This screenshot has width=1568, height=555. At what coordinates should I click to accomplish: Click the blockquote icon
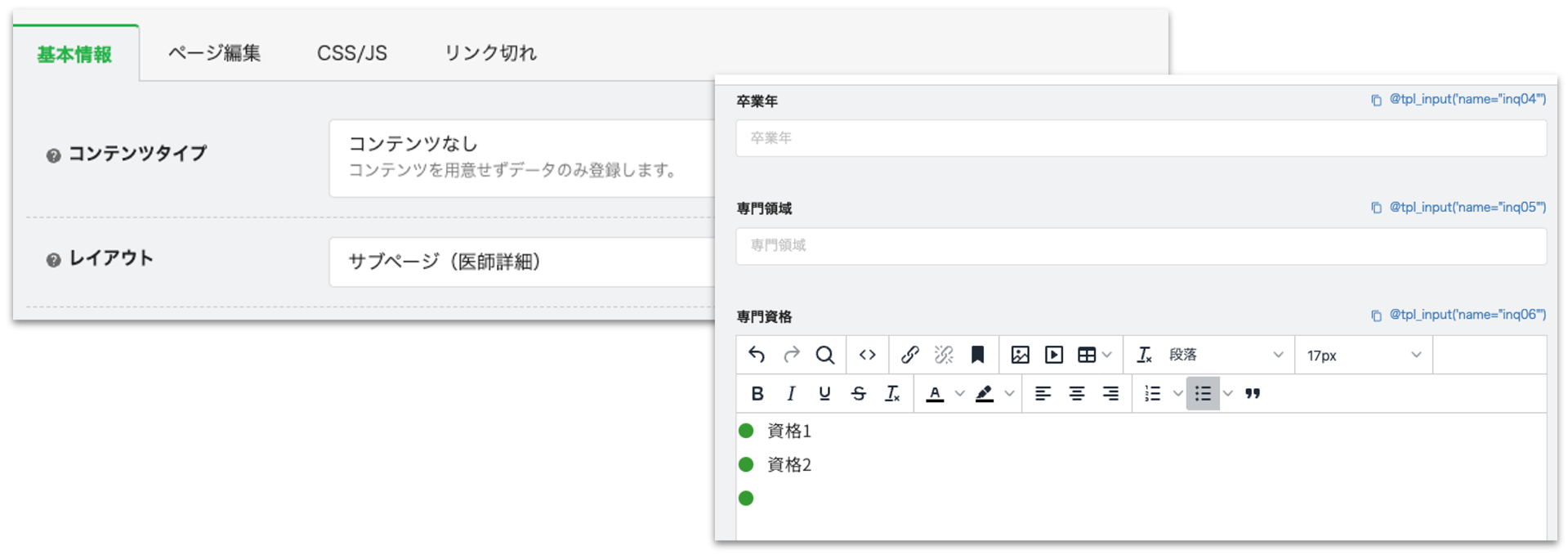point(1253,394)
